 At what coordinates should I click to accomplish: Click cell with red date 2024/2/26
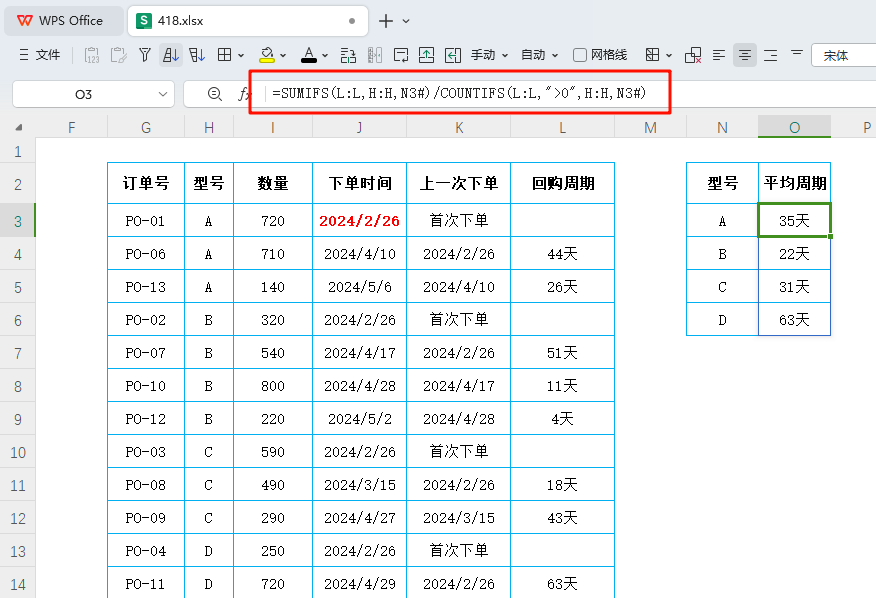tap(359, 221)
